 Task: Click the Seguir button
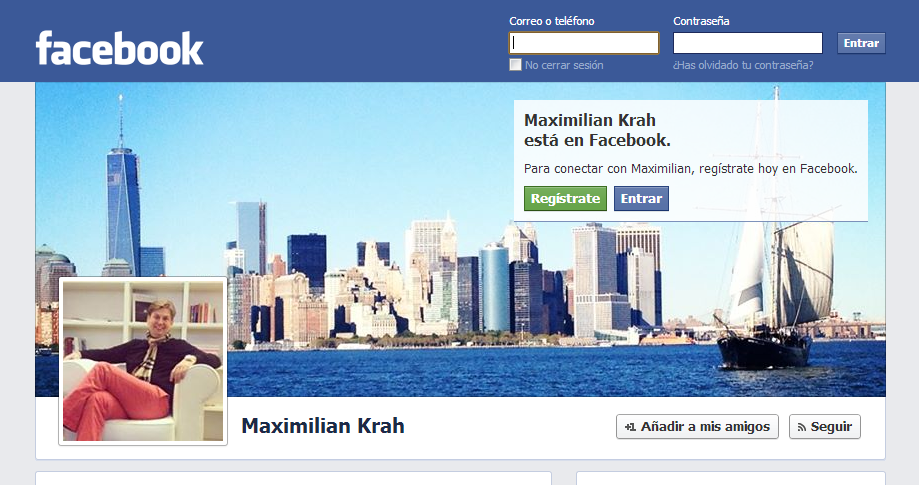(x=825, y=426)
